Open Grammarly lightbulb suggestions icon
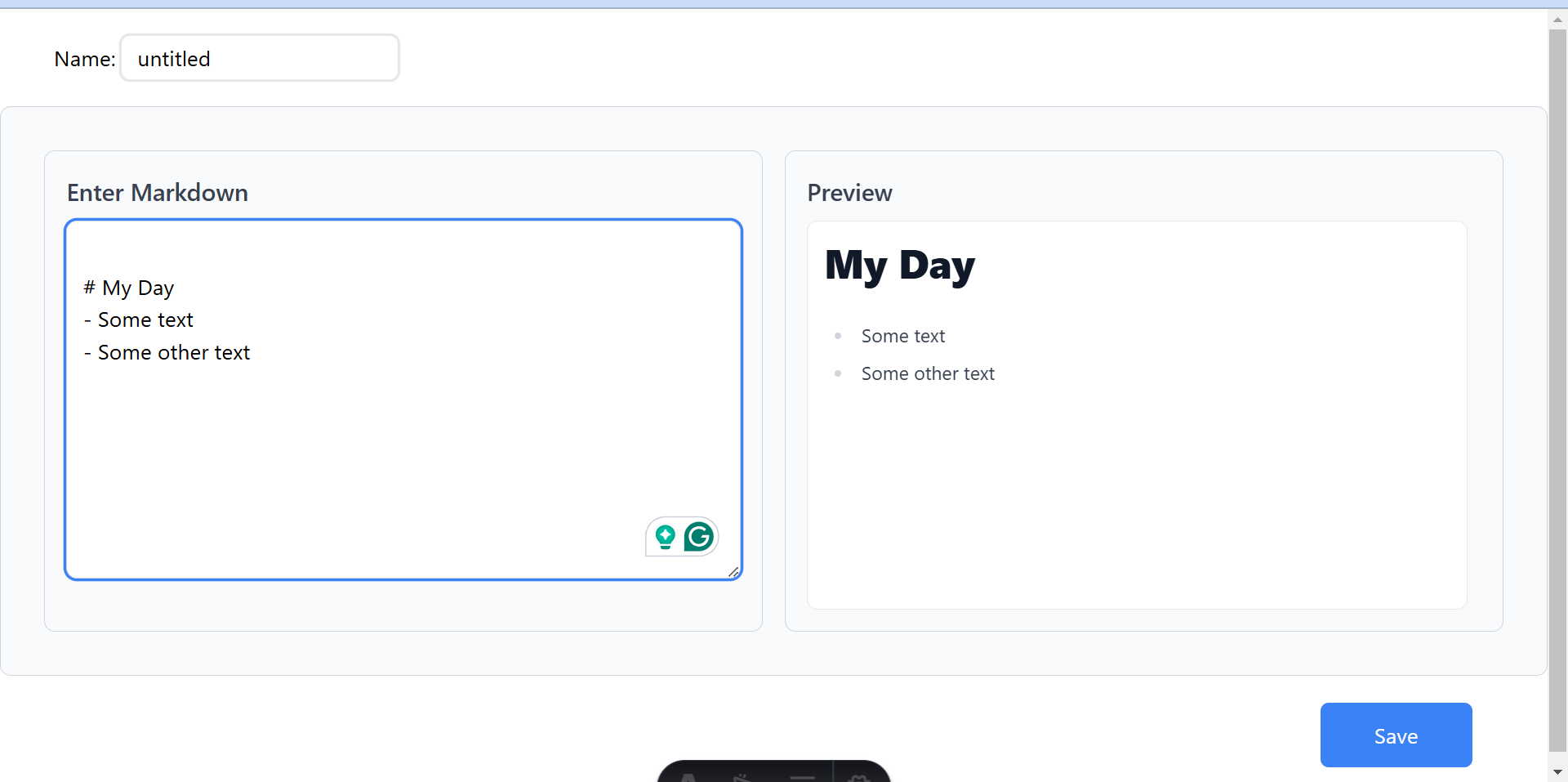 666,537
